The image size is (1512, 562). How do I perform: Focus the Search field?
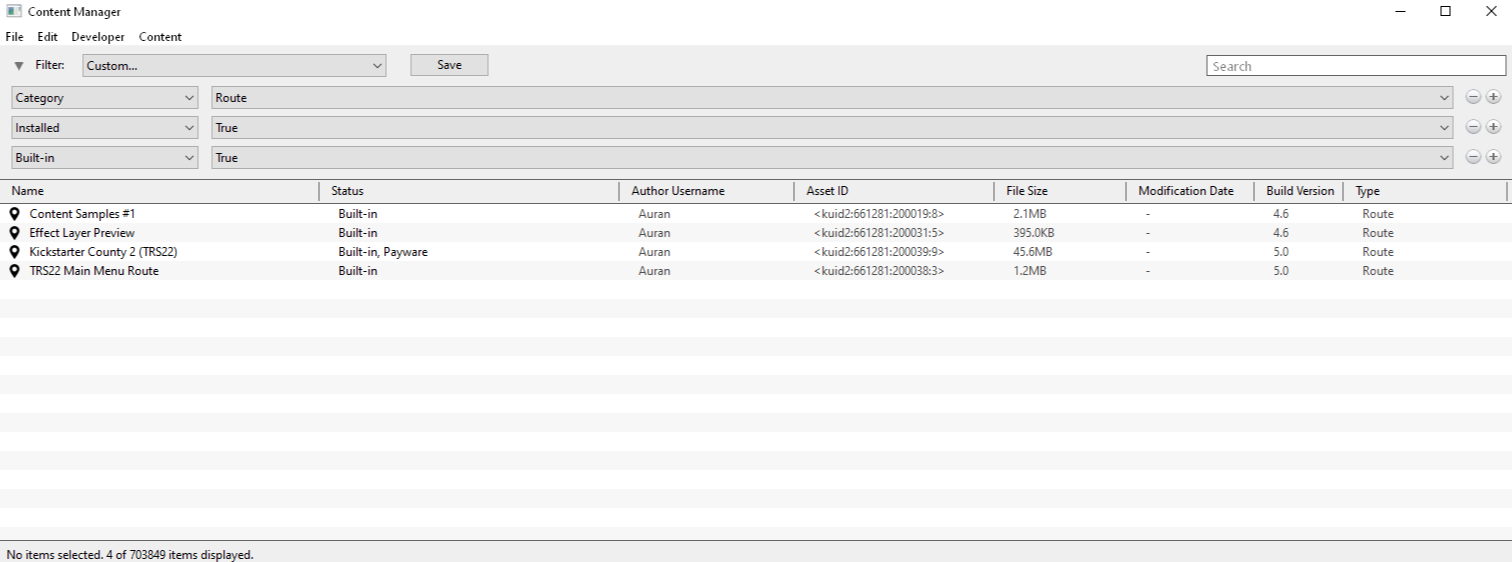[x=1356, y=66]
